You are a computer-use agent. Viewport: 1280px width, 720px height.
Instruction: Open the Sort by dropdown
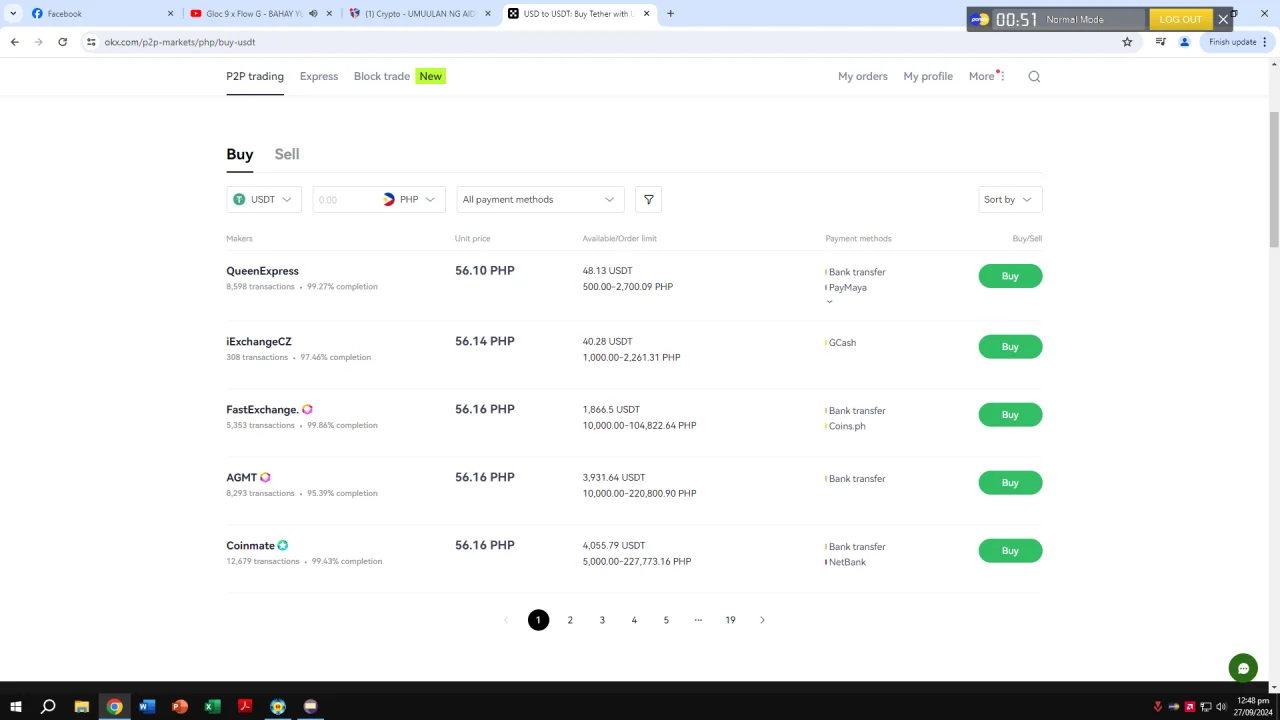point(1010,199)
